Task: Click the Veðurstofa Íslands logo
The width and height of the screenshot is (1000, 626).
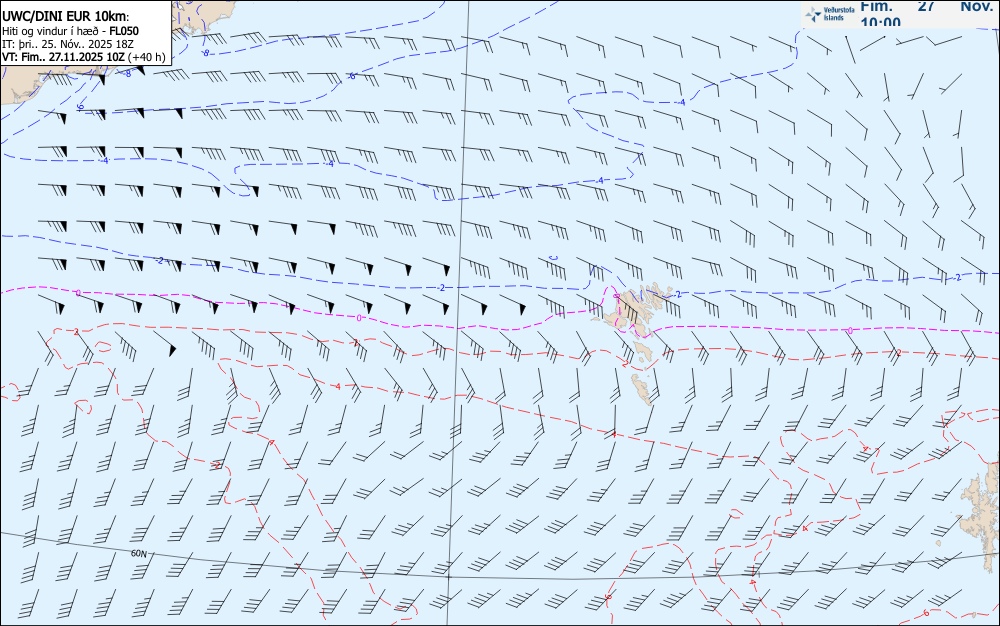Action: [x=830, y=14]
